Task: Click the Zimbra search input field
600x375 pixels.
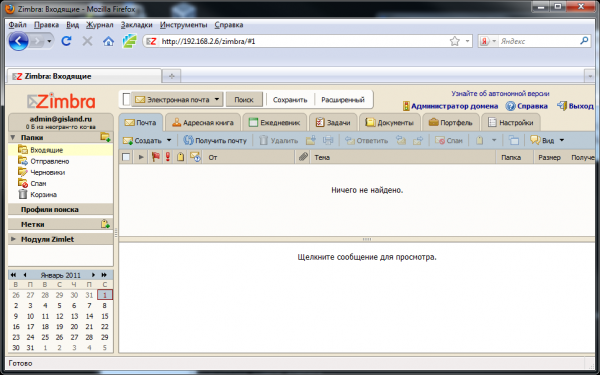Action: (x=127, y=99)
